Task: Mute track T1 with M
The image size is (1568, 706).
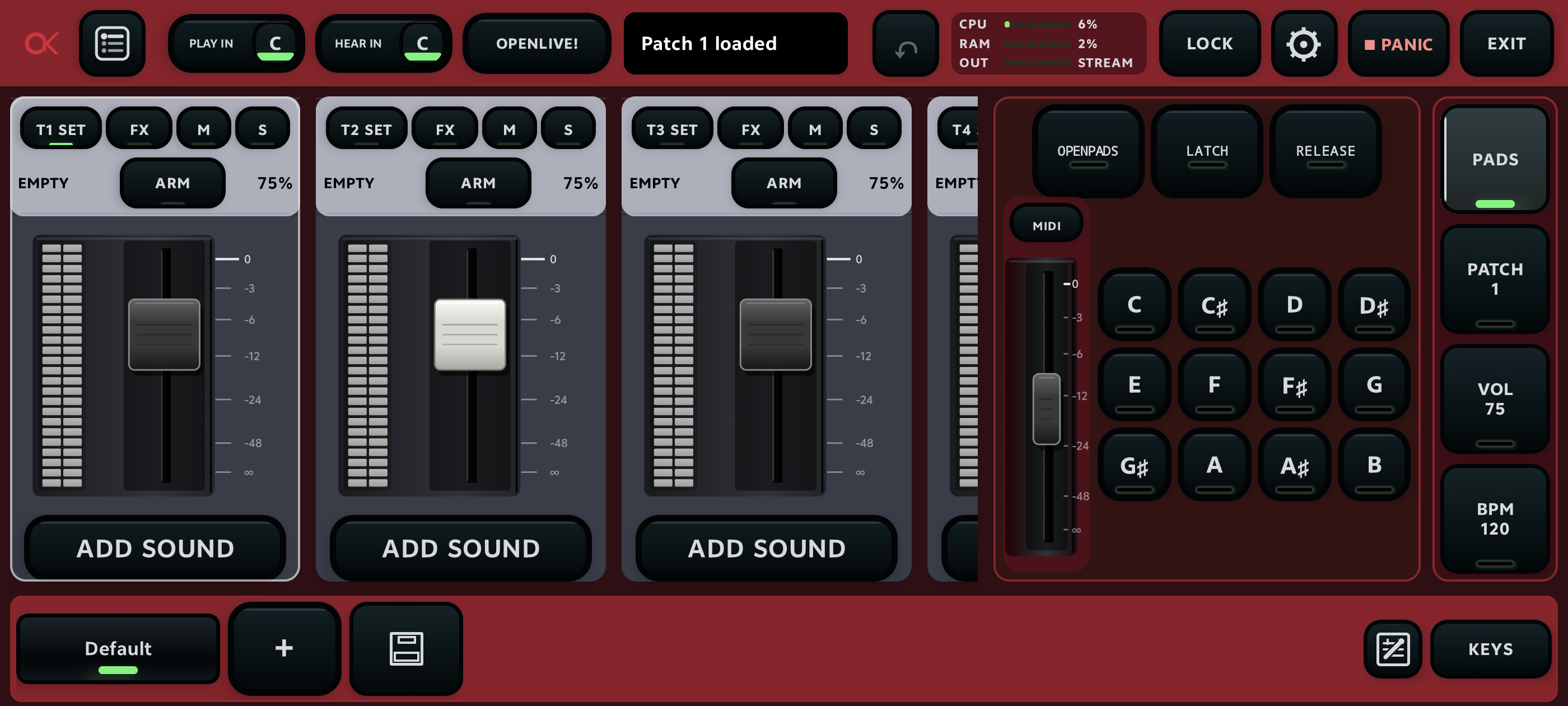Action: [x=203, y=129]
